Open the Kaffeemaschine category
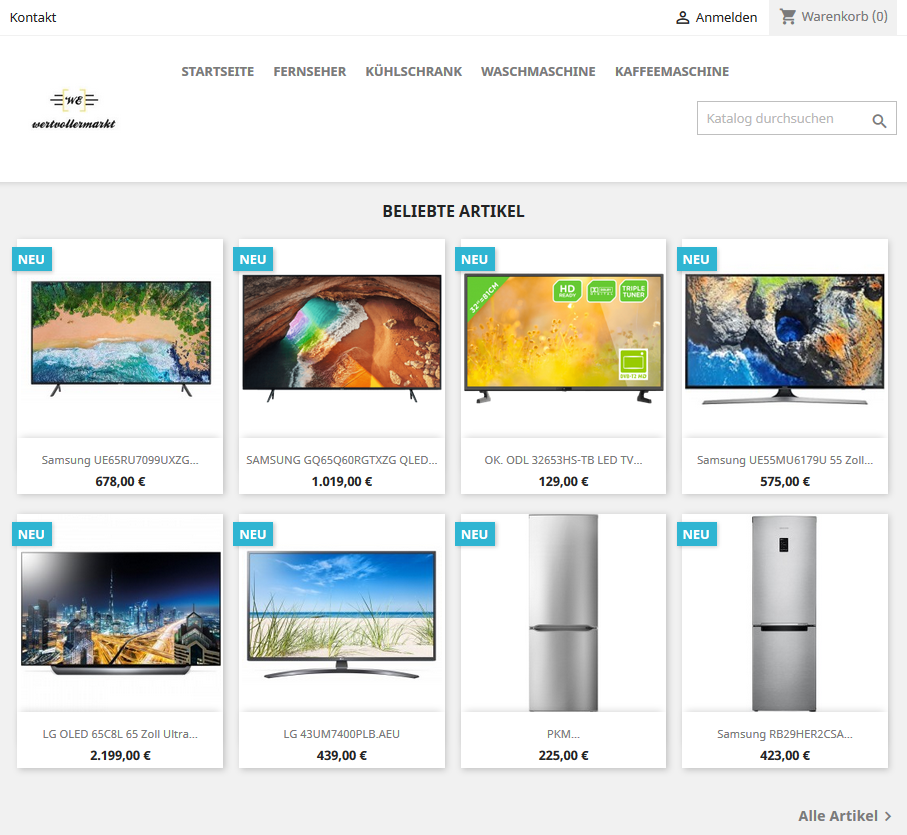The height and width of the screenshot is (835, 907). pos(672,72)
